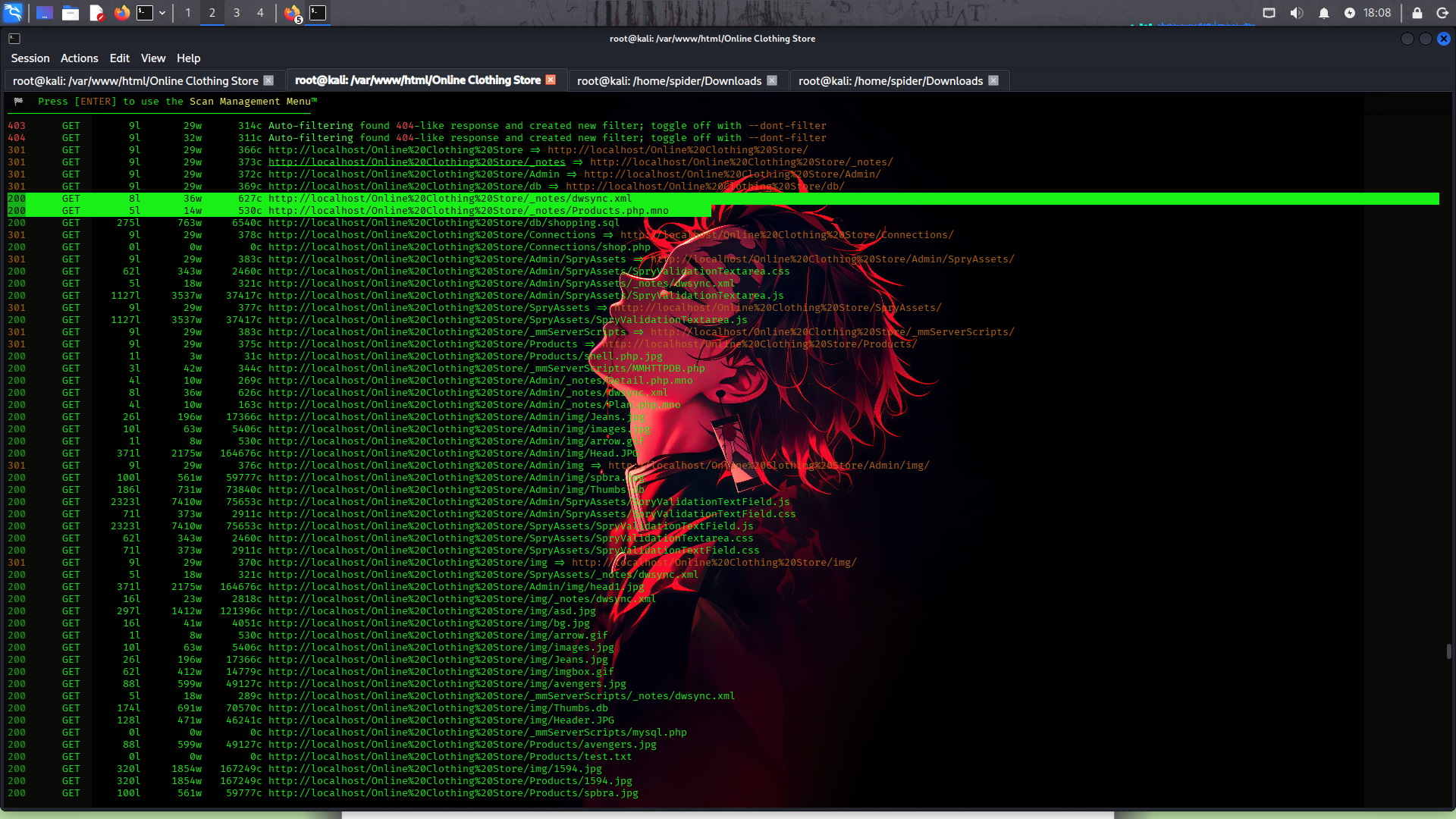Click the Admin/_notes/Detail.php.mno URL
This screenshot has width=1456, height=819.
[480, 381]
